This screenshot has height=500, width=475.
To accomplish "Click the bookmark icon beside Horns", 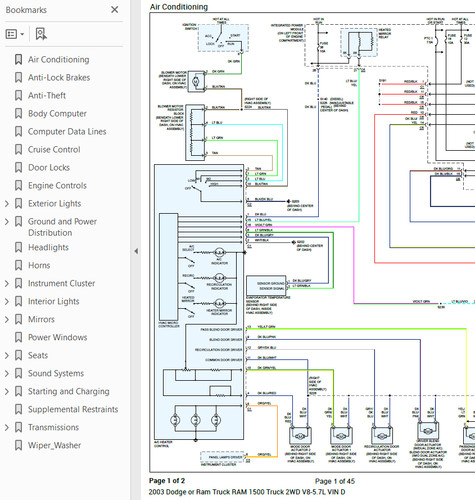I will point(19,266).
